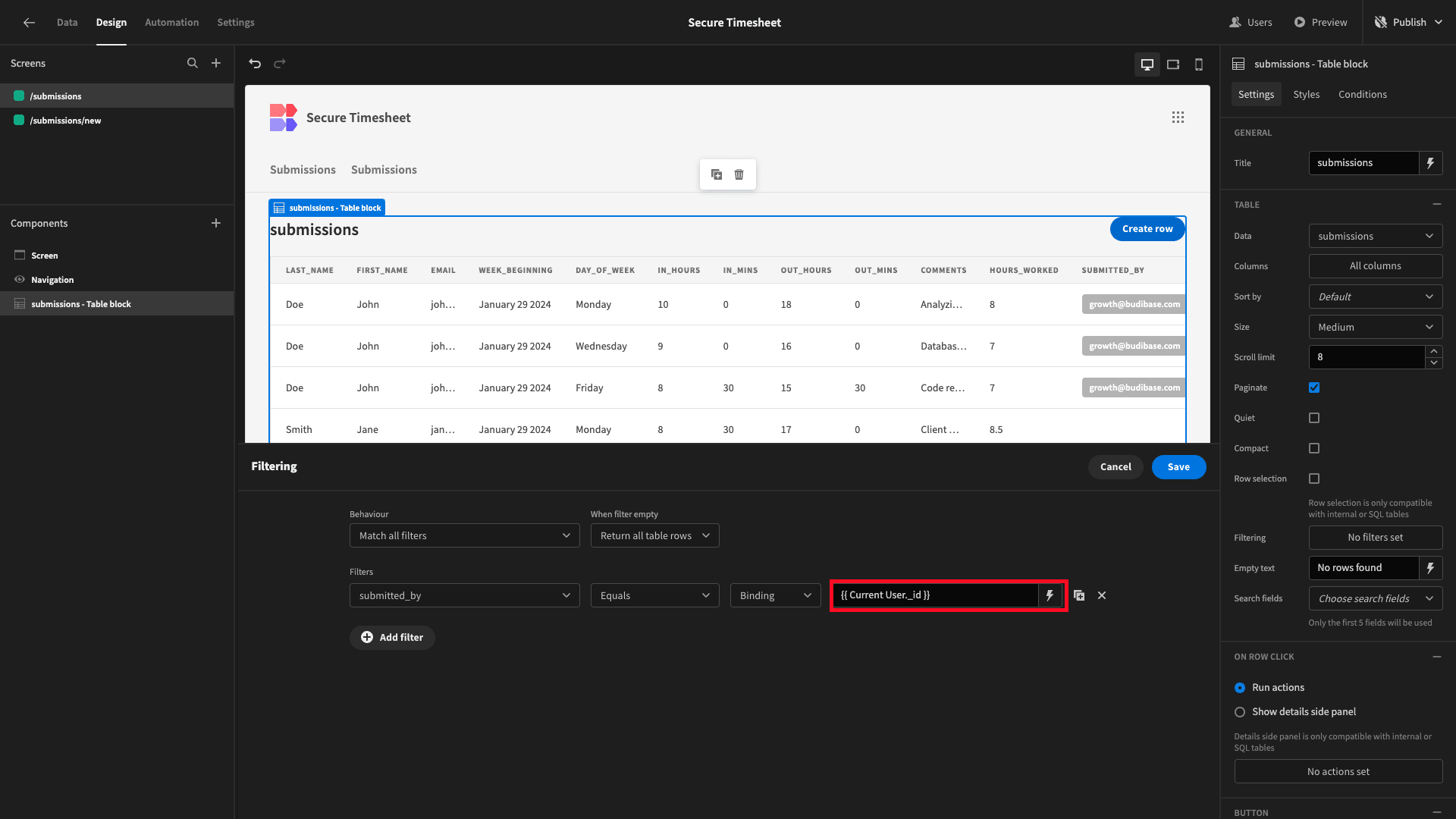1456x819 pixels.
Task: Increase the Scroll limit stepper
Action: point(1434,351)
